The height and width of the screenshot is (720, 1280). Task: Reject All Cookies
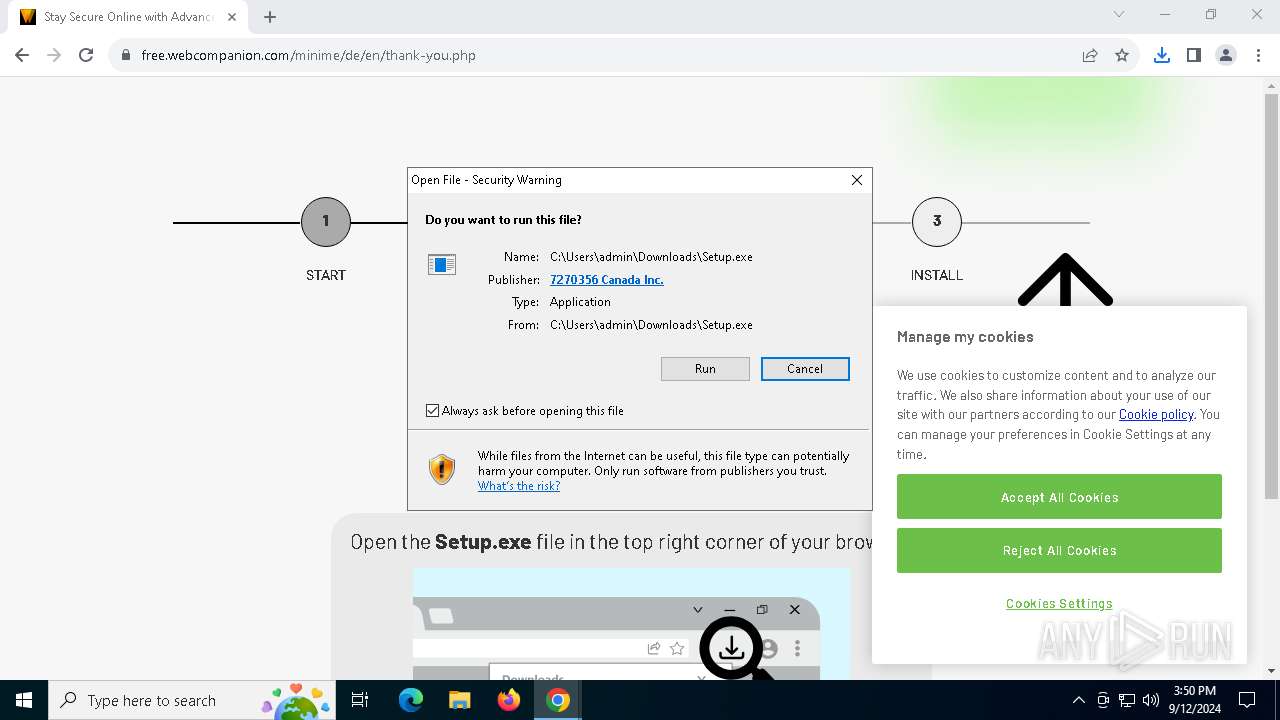point(1059,550)
